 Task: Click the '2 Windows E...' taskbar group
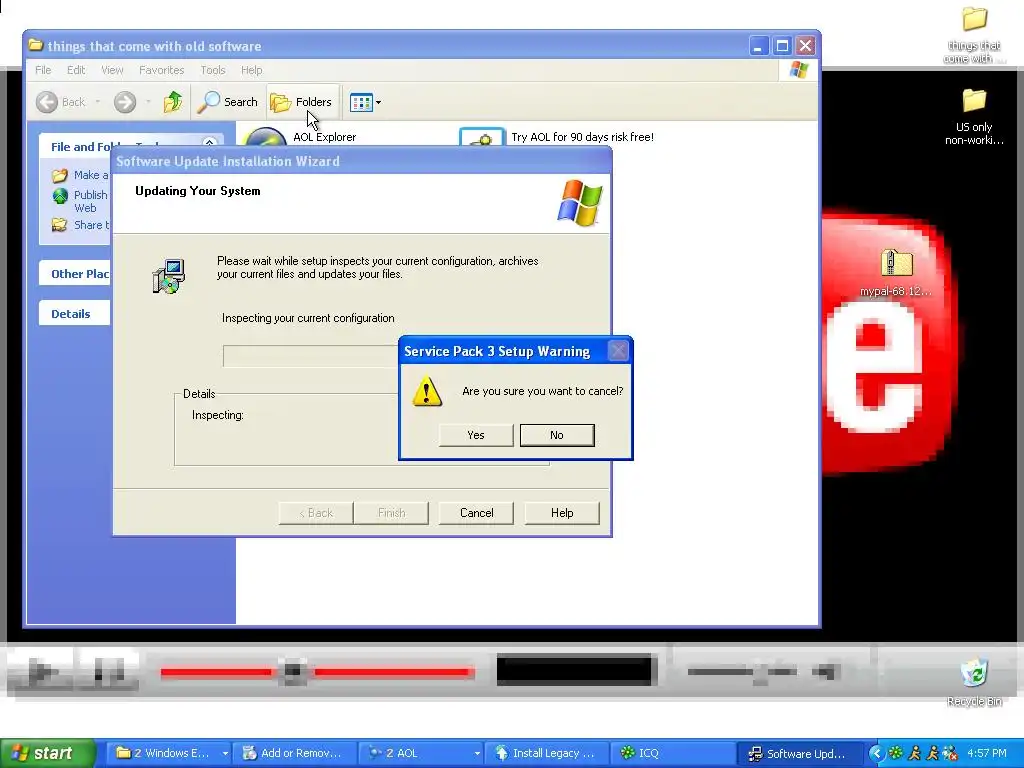(x=168, y=753)
